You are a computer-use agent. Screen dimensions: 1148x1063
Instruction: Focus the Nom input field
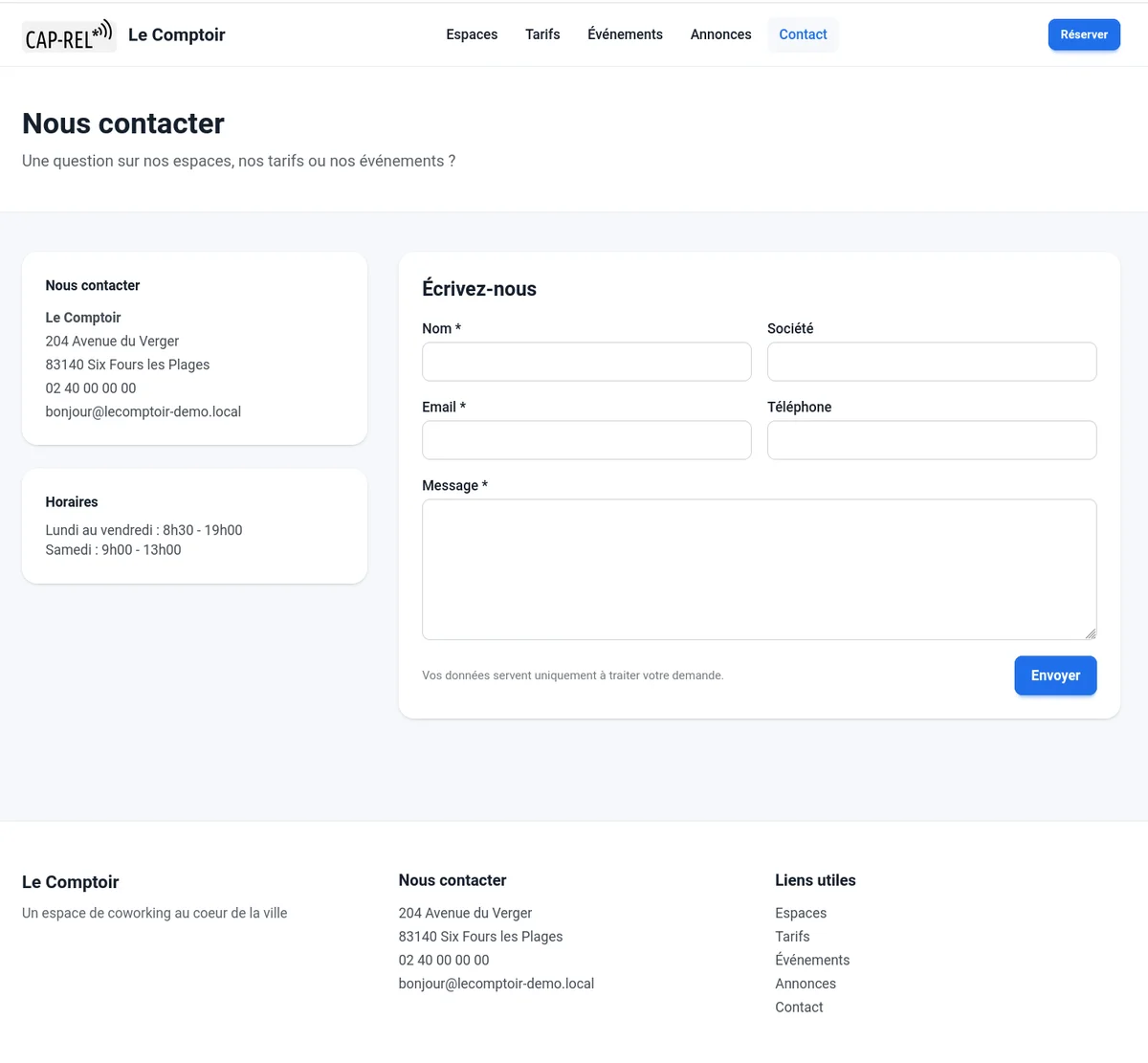pyautogui.click(x=586, y=362)
